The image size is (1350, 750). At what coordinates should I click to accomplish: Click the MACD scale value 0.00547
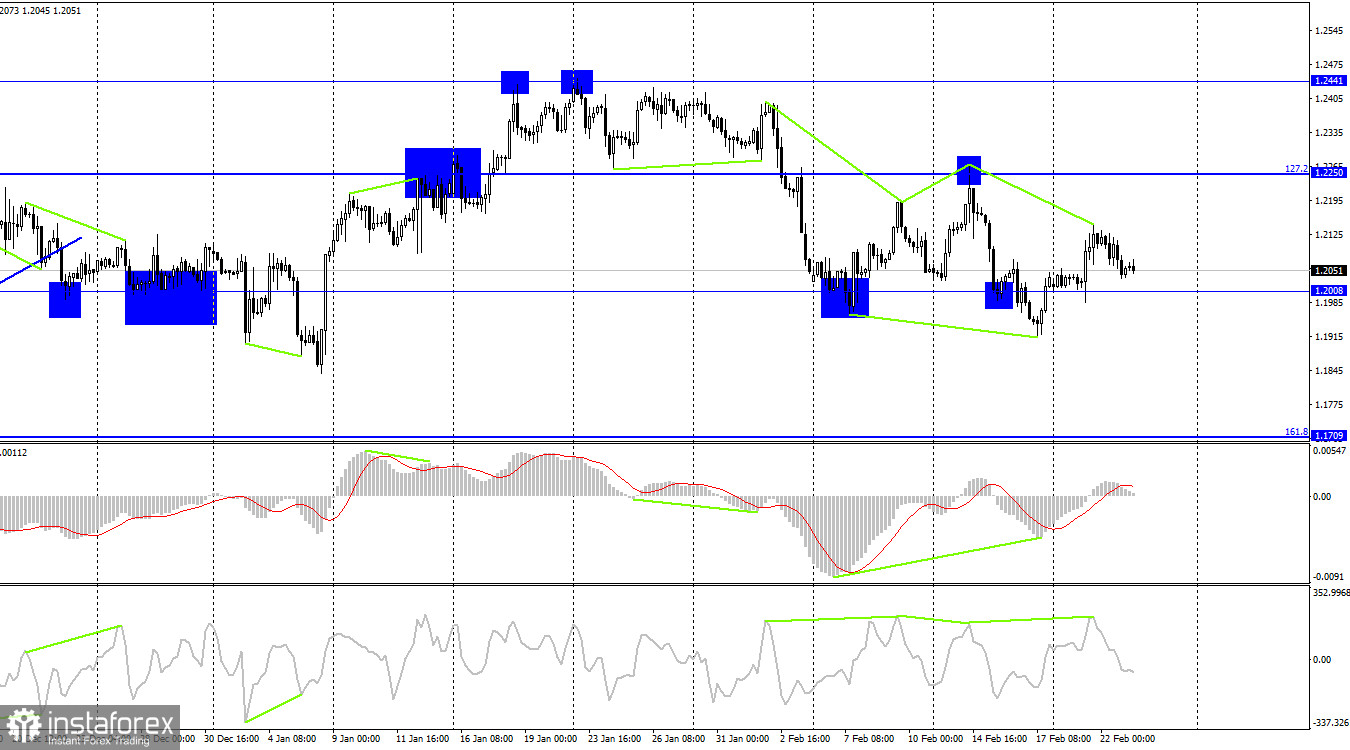(1330, 452)
